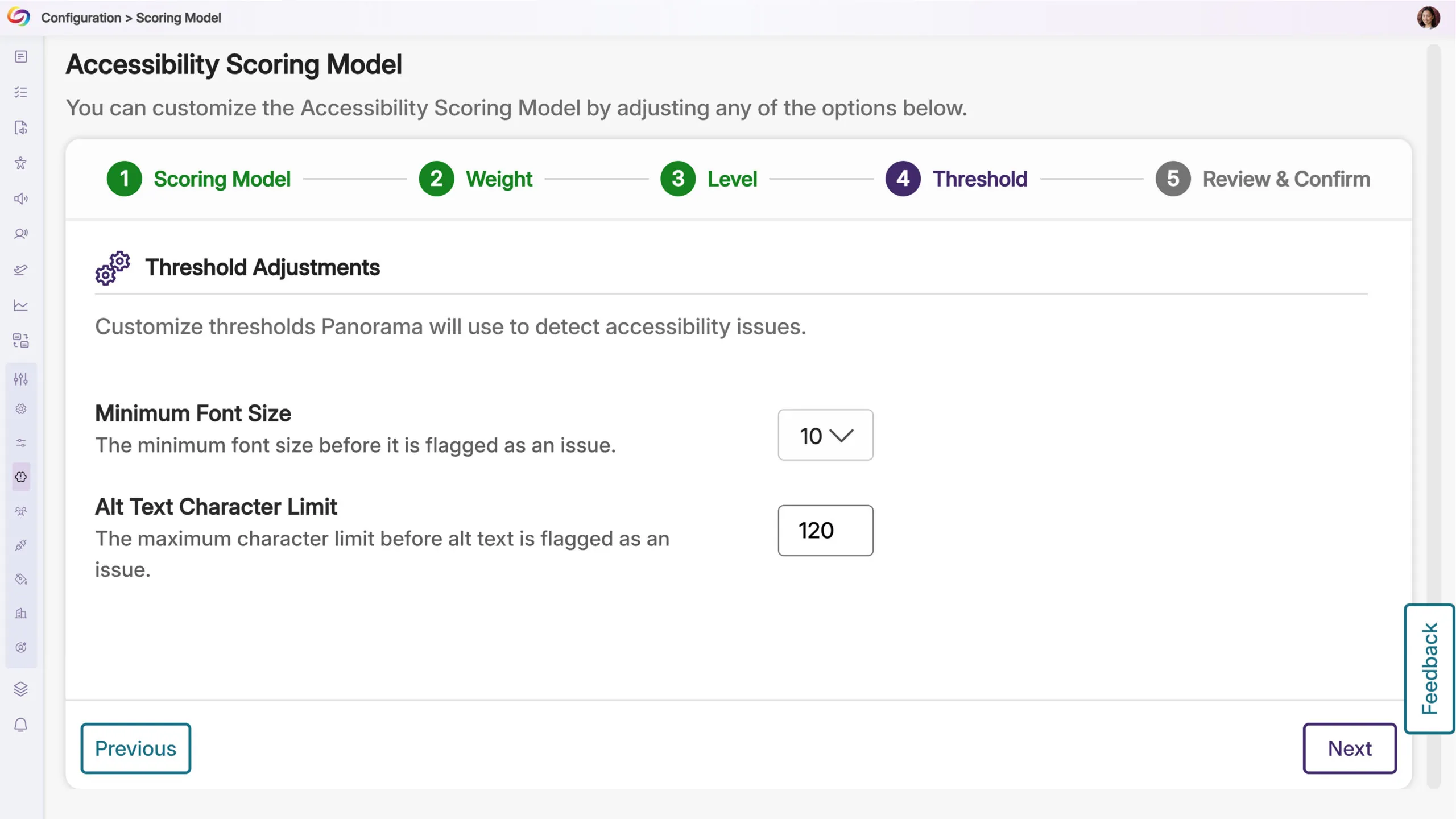Collapse the sliders configuration sidebar section

pos(21,379)
